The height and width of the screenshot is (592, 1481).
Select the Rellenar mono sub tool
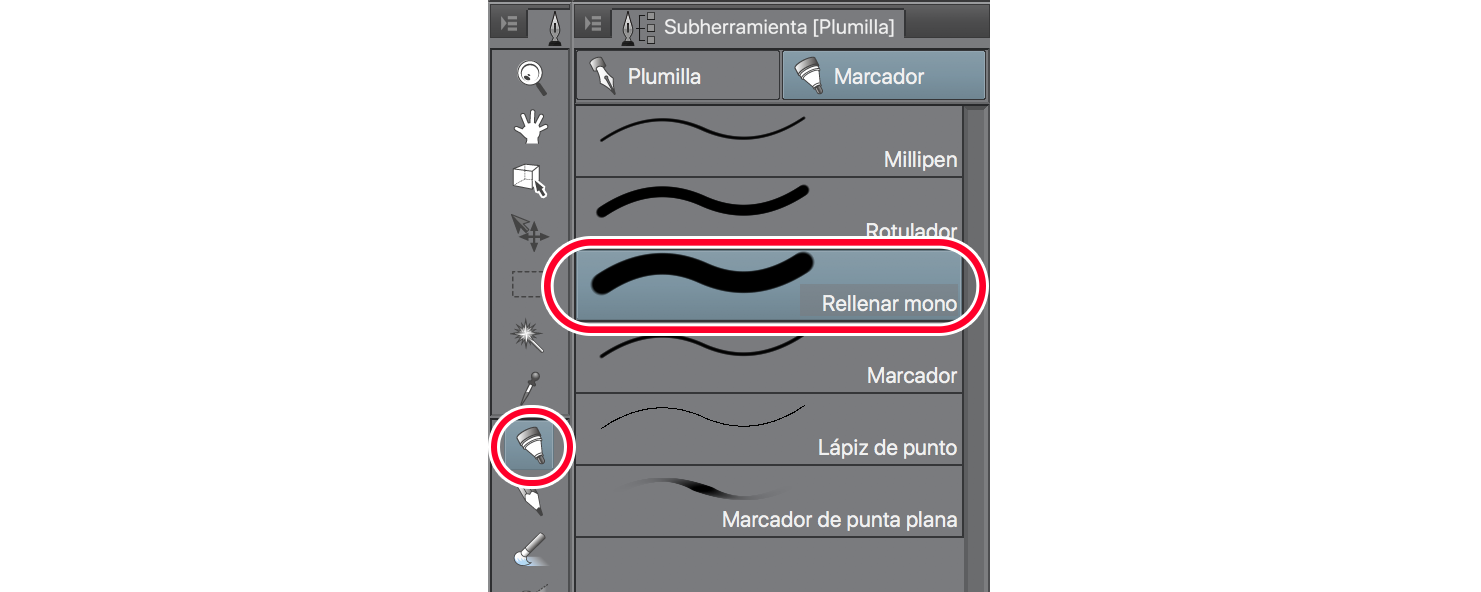[768, 285]
